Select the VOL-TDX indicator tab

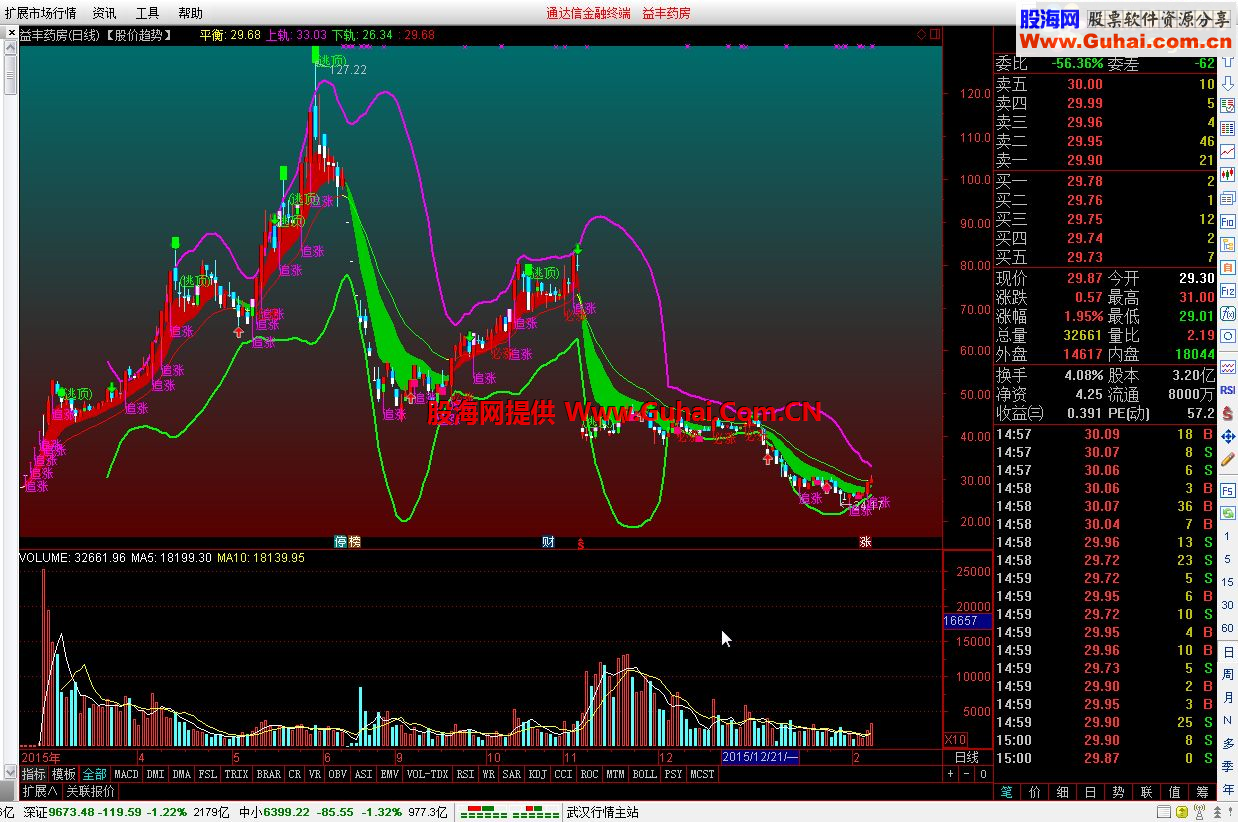(428, 774)
